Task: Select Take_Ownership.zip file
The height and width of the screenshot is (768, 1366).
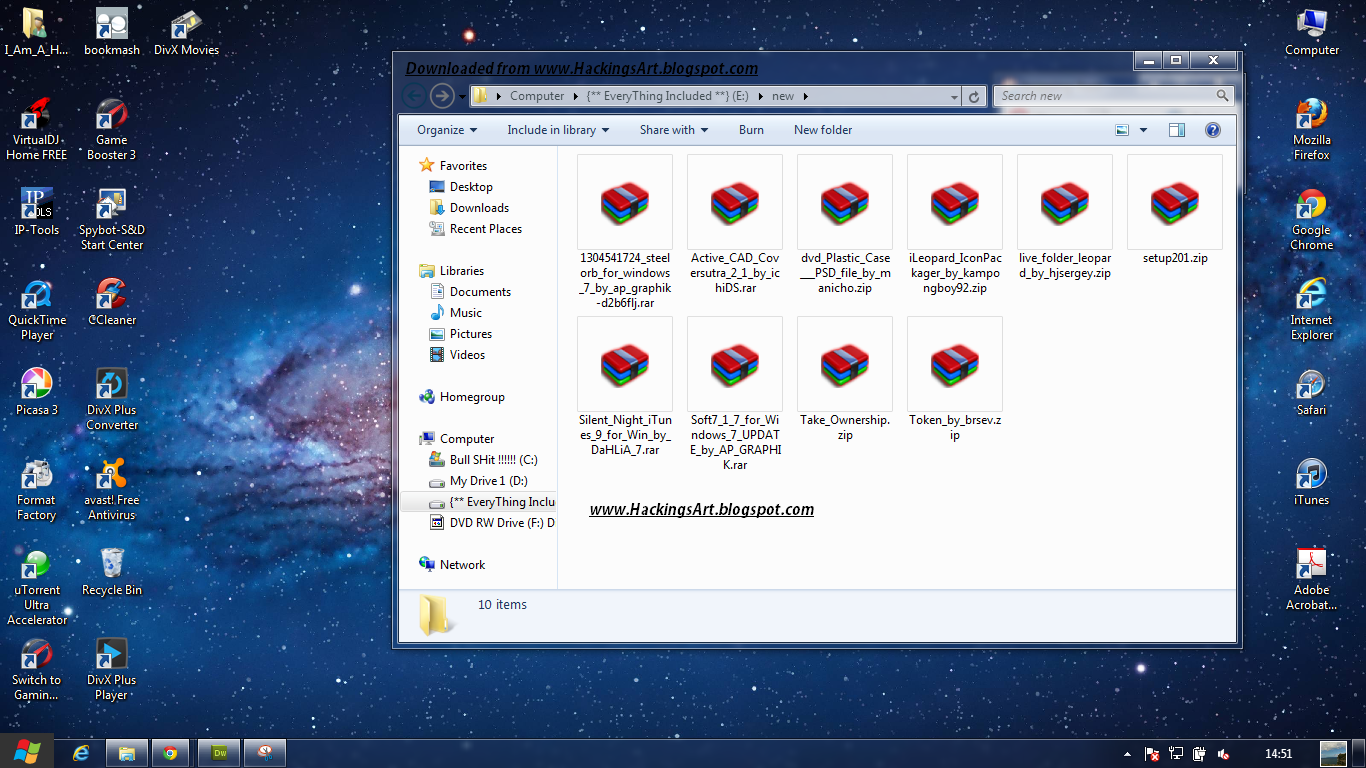Action: point(845,380)
